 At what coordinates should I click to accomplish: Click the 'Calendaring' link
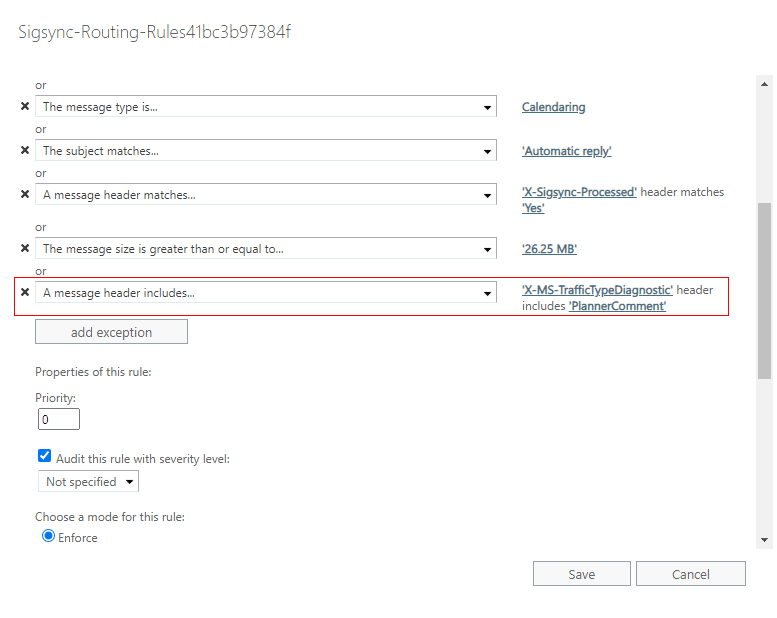(553, 107)
